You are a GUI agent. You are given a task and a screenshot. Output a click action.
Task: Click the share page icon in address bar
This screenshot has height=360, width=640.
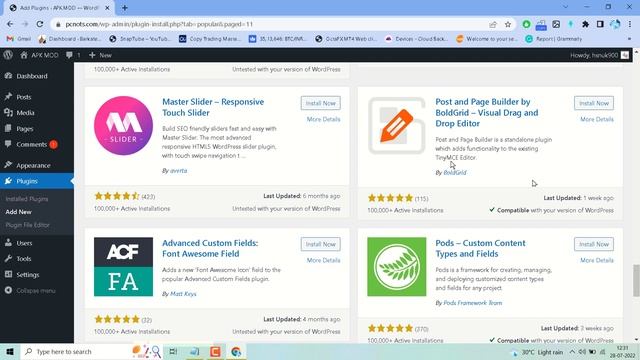493,24
